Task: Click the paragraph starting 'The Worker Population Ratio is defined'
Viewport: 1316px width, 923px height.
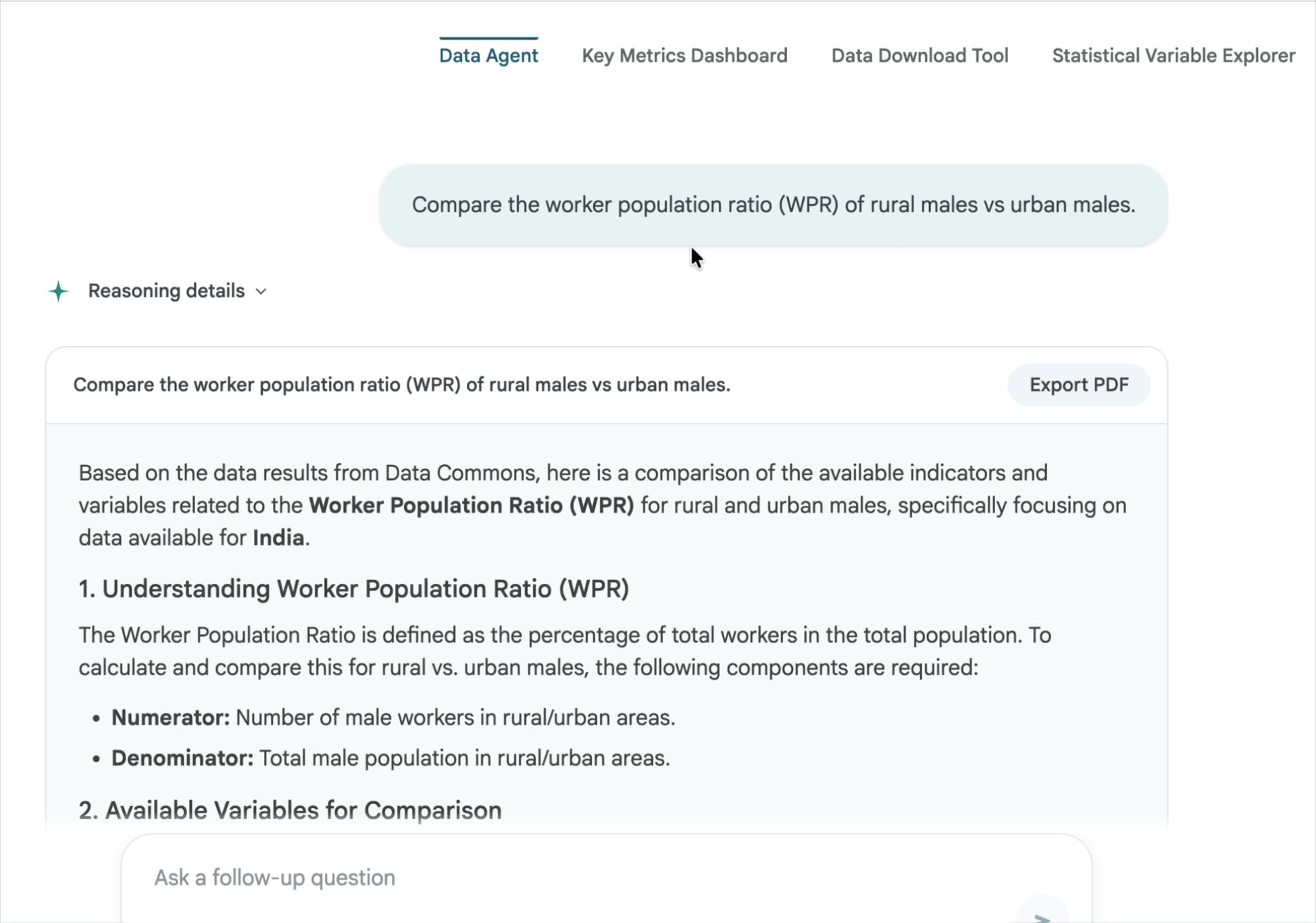Action: [x=565, y=651]
